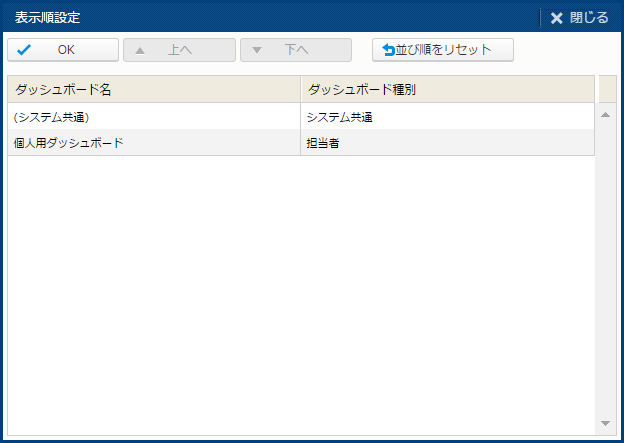
Task: Click the システム共通 type cell
Action: 447,117
